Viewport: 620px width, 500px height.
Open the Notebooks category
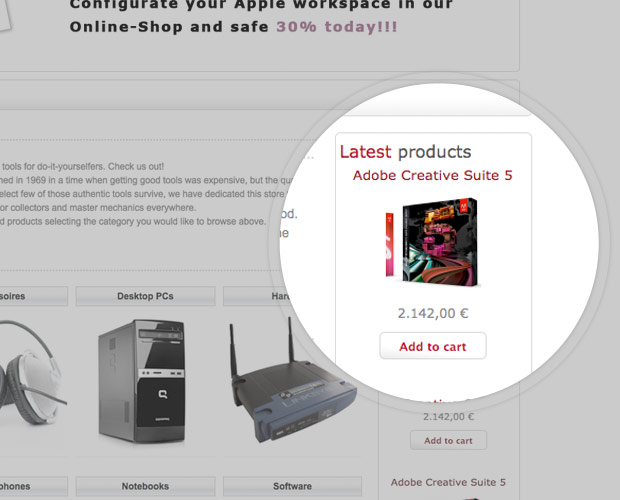click(146, 486)
